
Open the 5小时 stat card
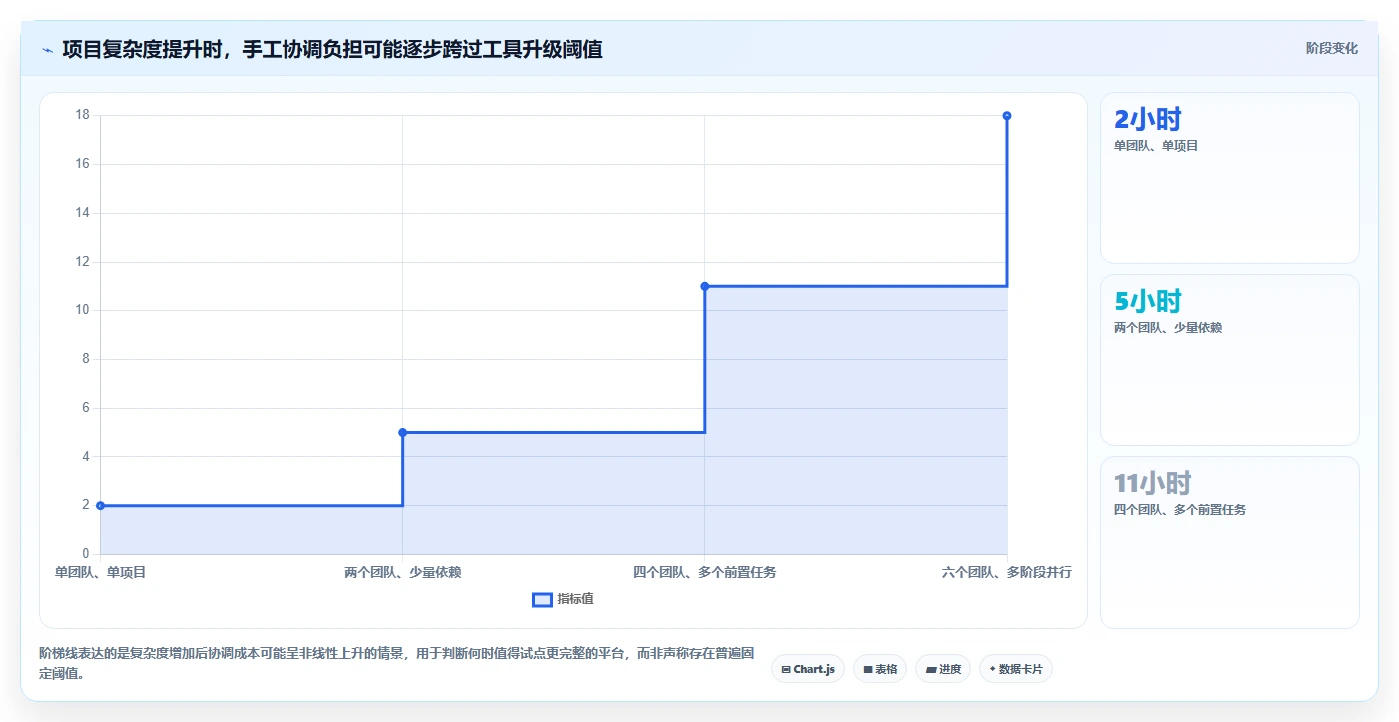point(1229,360)
